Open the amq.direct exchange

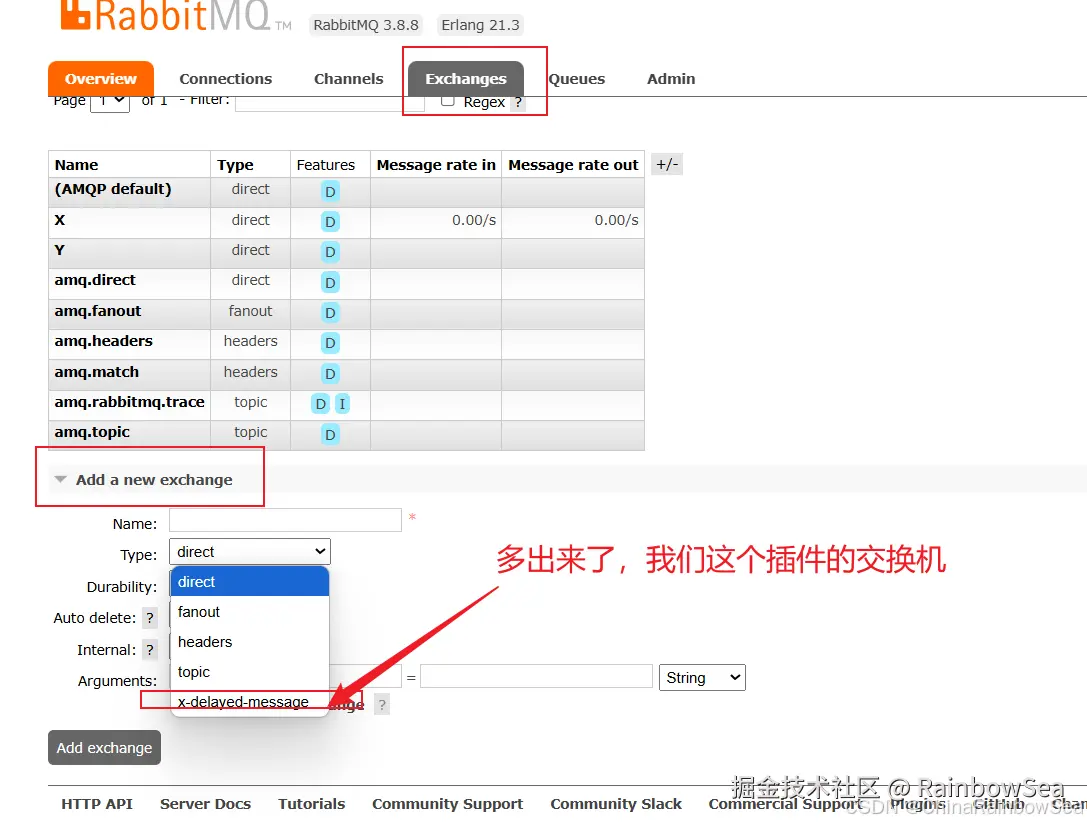coord(95,280)
